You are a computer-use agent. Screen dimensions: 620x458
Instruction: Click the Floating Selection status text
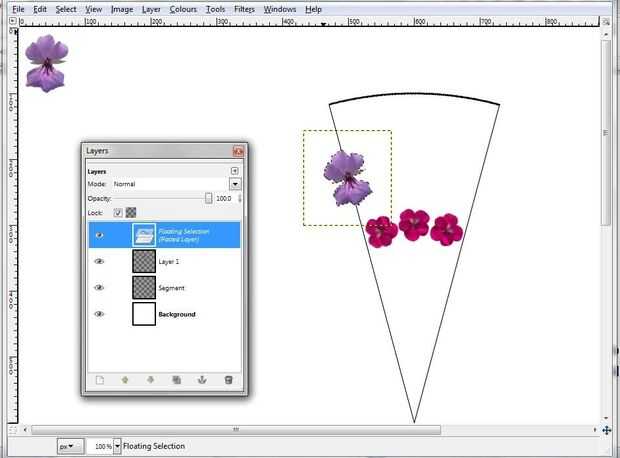coord(154,446)
